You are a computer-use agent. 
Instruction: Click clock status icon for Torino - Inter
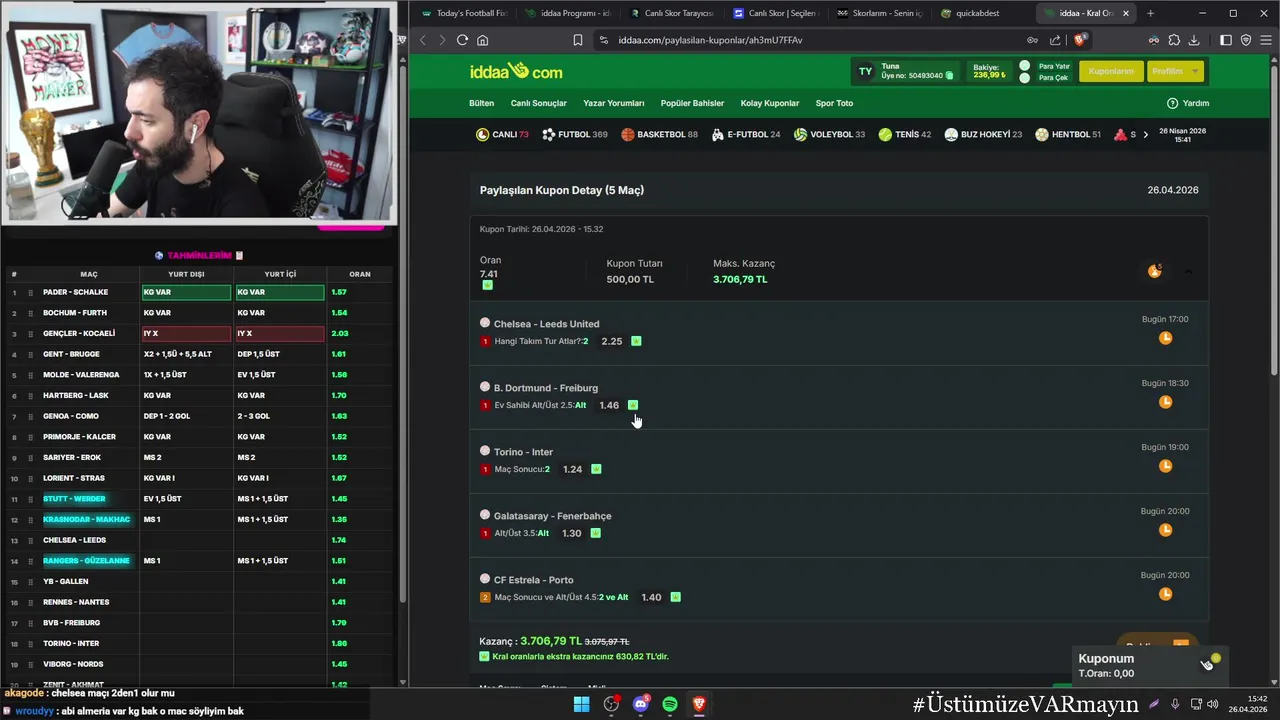[x=1165, y=466]
